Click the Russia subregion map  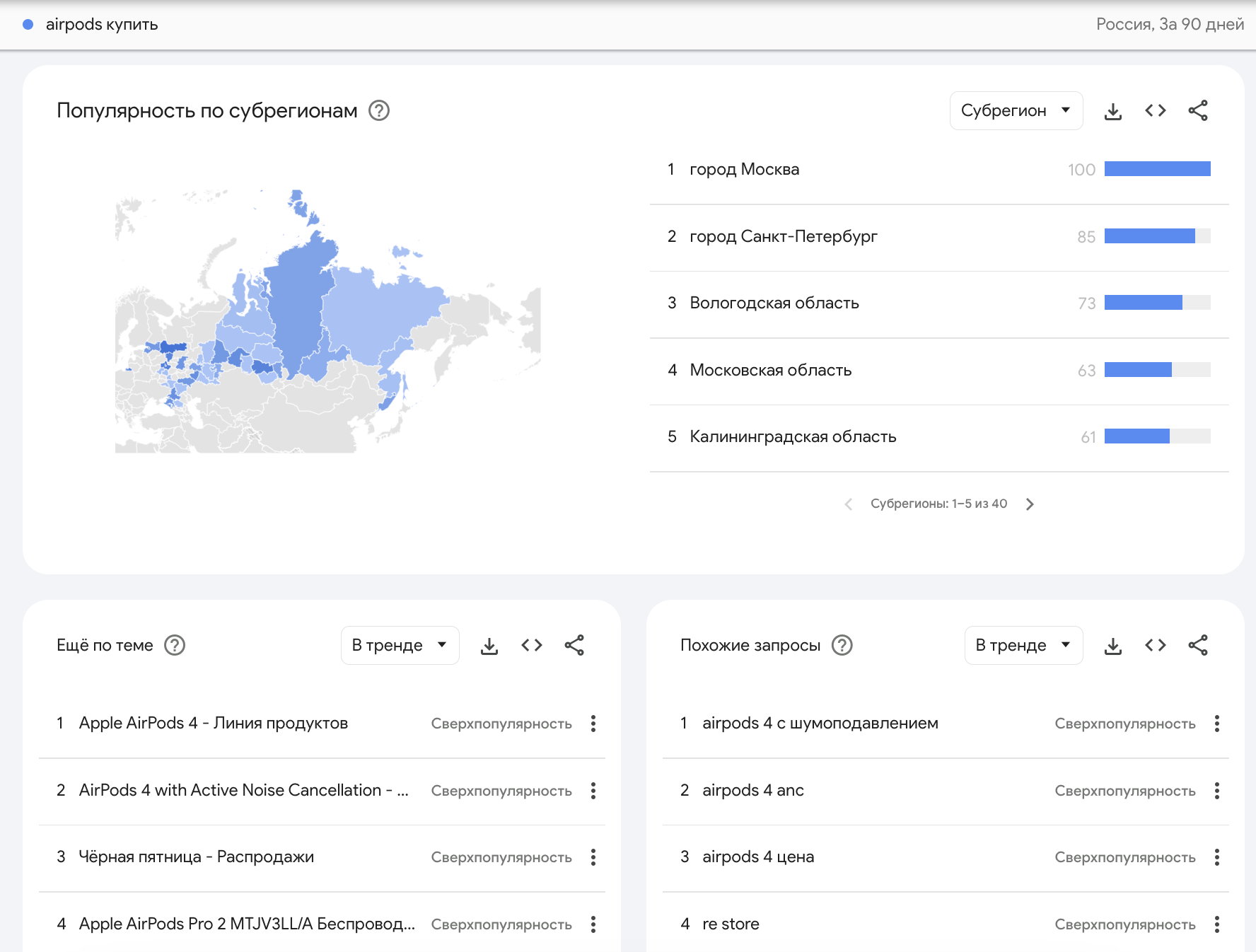tap(328, 321)
